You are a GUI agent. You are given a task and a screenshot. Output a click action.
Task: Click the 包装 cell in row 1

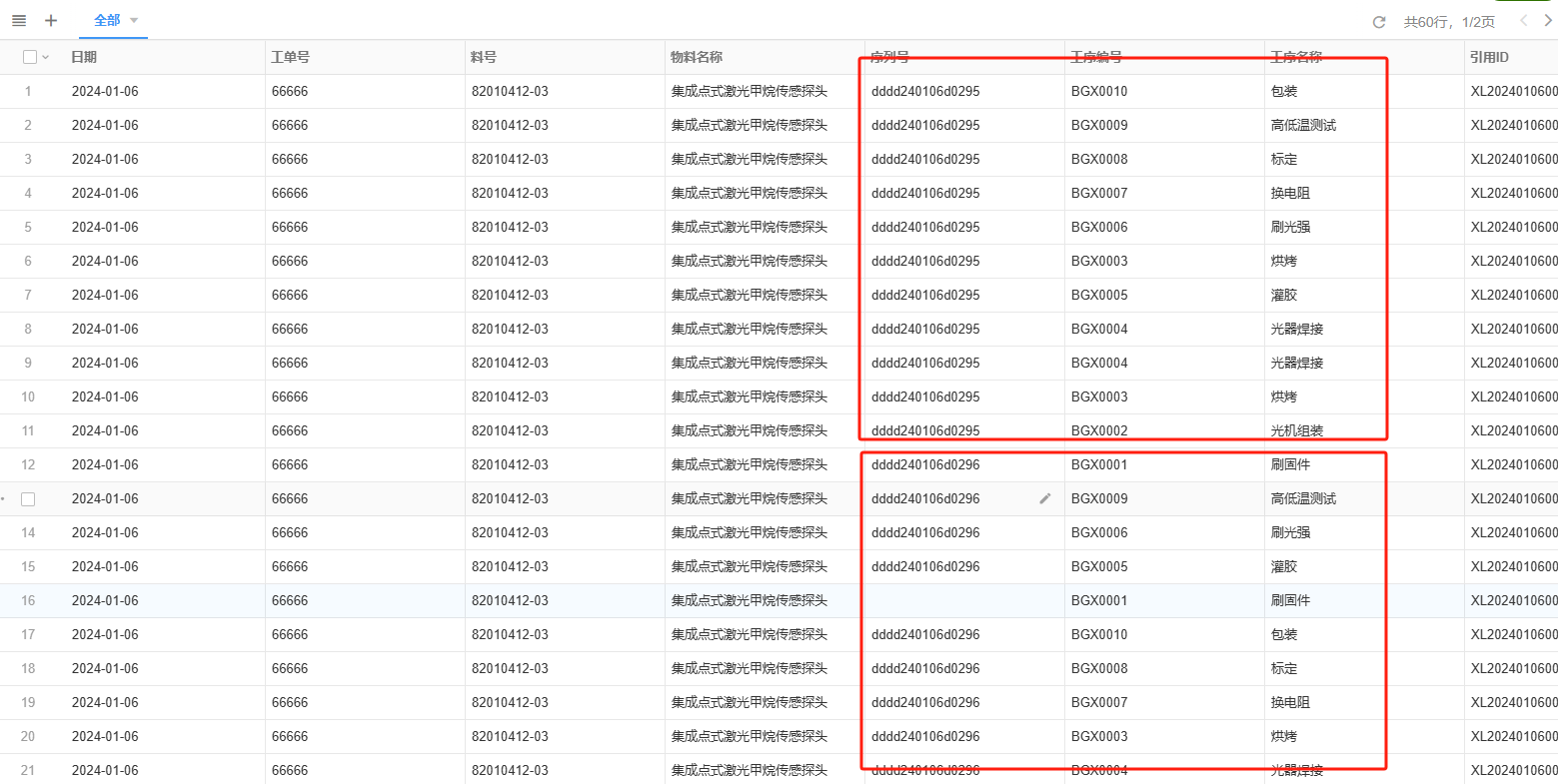pyautogui.click(x=1284, y=91)
